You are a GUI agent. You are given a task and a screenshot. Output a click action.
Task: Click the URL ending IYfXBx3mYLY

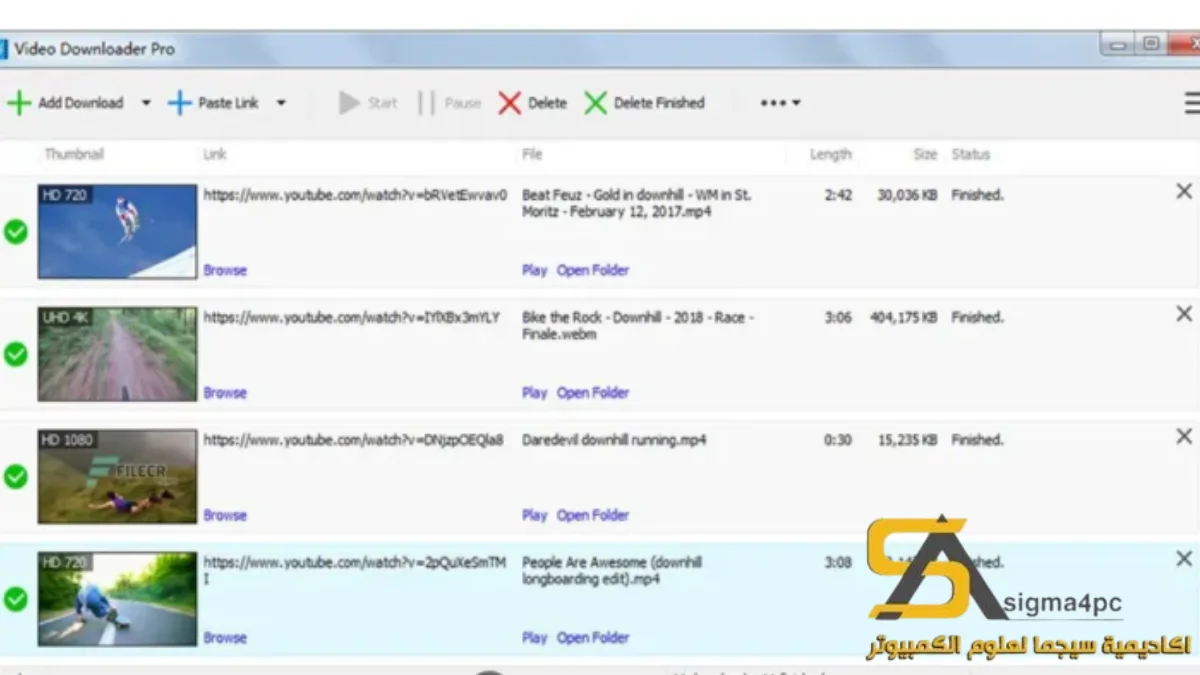(351, 317)
